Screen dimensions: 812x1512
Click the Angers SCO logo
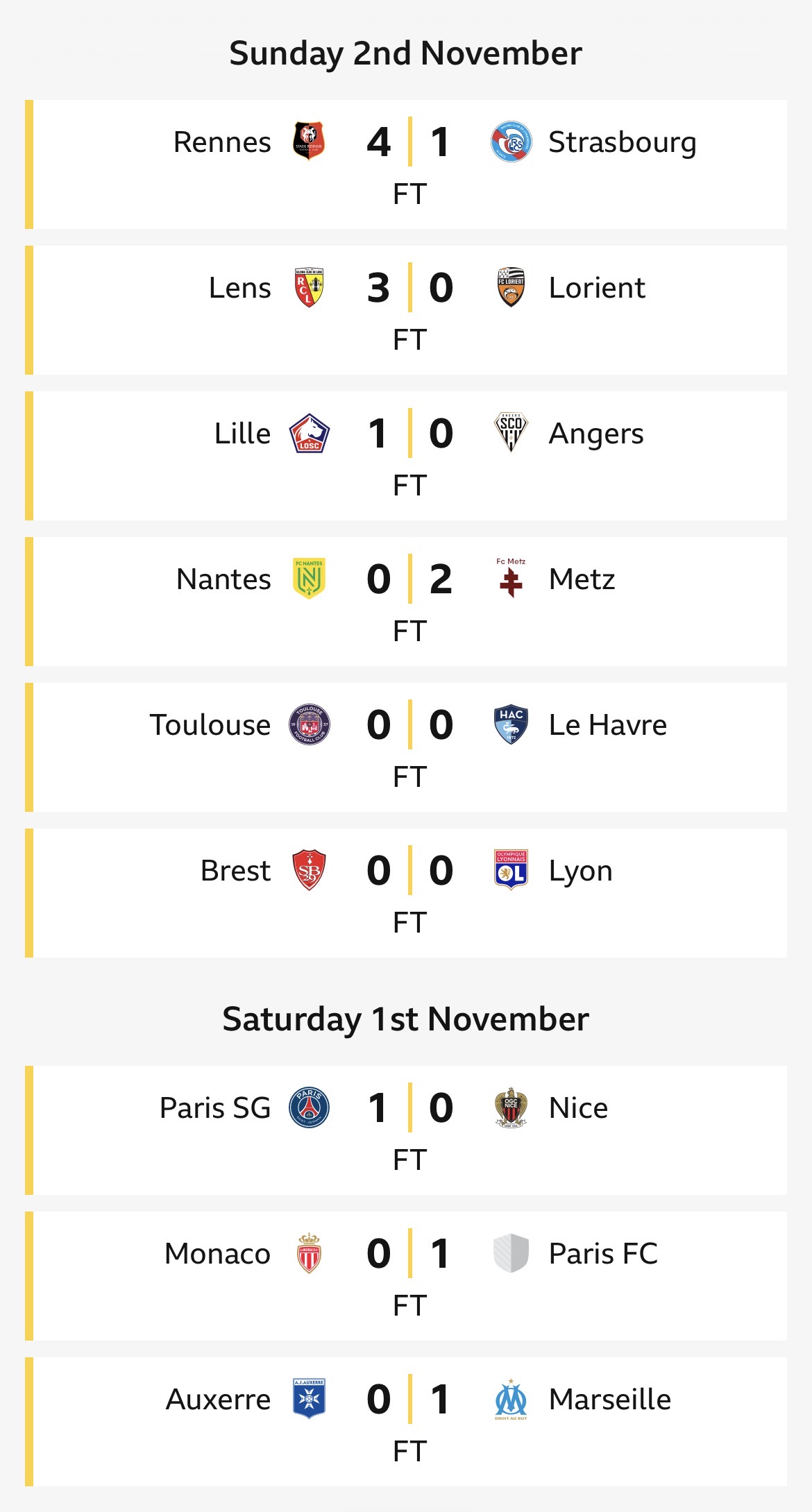click(511, 433)
